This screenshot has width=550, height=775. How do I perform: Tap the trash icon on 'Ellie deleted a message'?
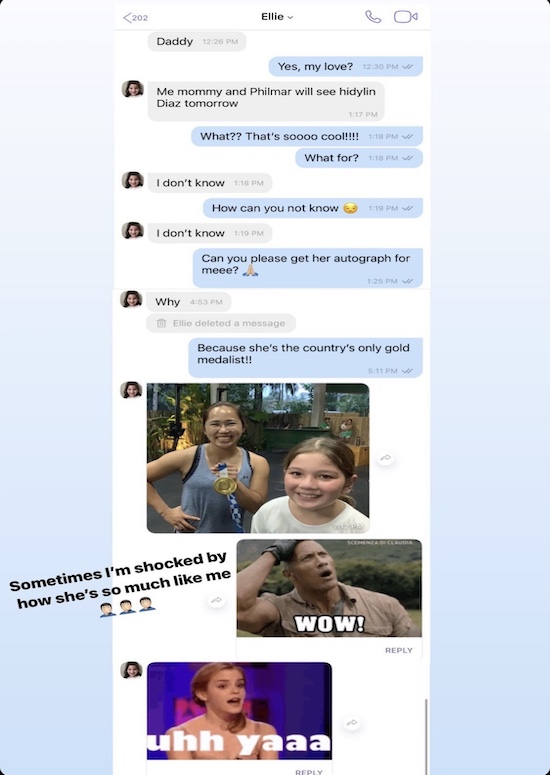click(161, 323)
